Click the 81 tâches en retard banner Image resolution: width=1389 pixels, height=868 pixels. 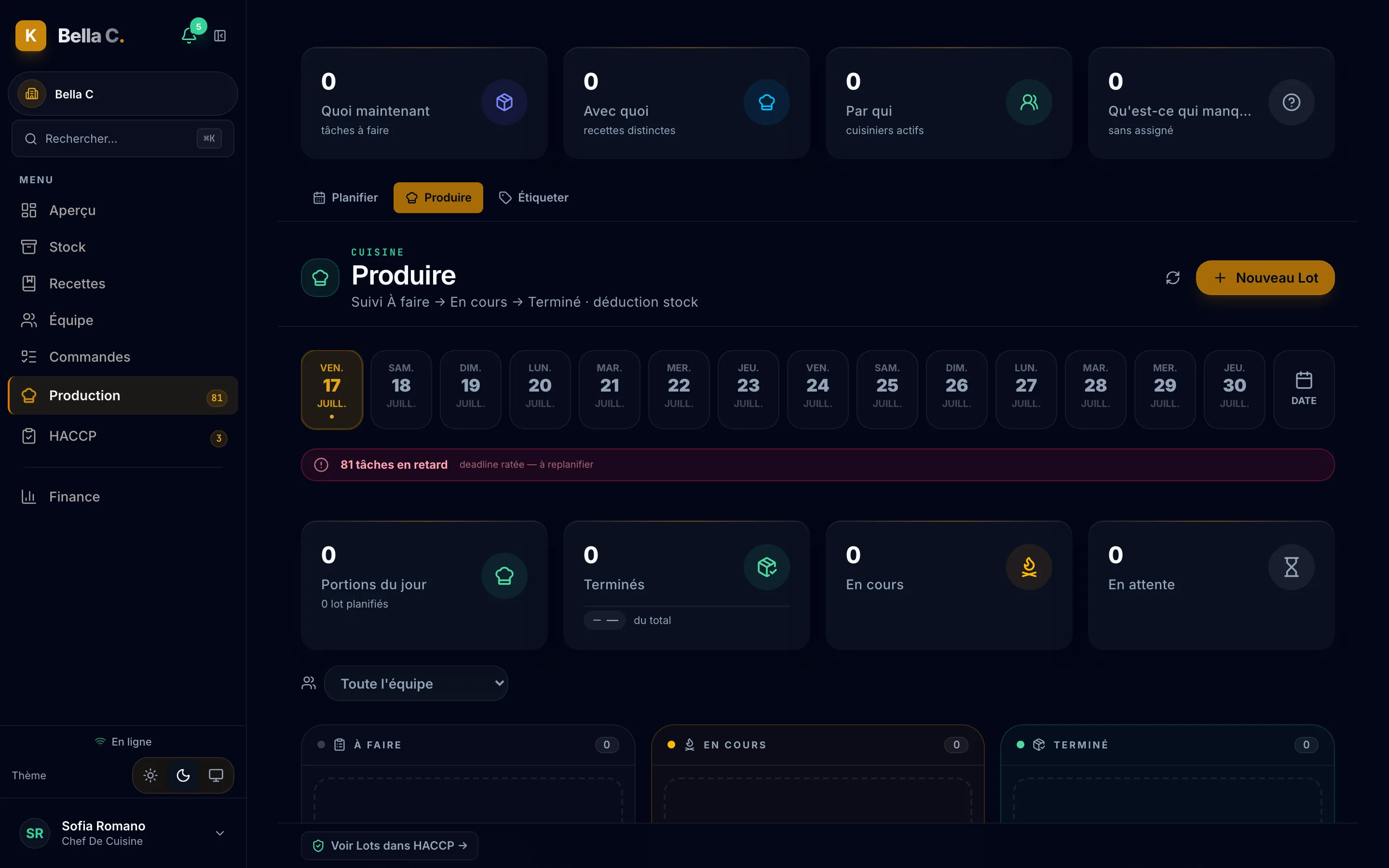coord(818,464)
